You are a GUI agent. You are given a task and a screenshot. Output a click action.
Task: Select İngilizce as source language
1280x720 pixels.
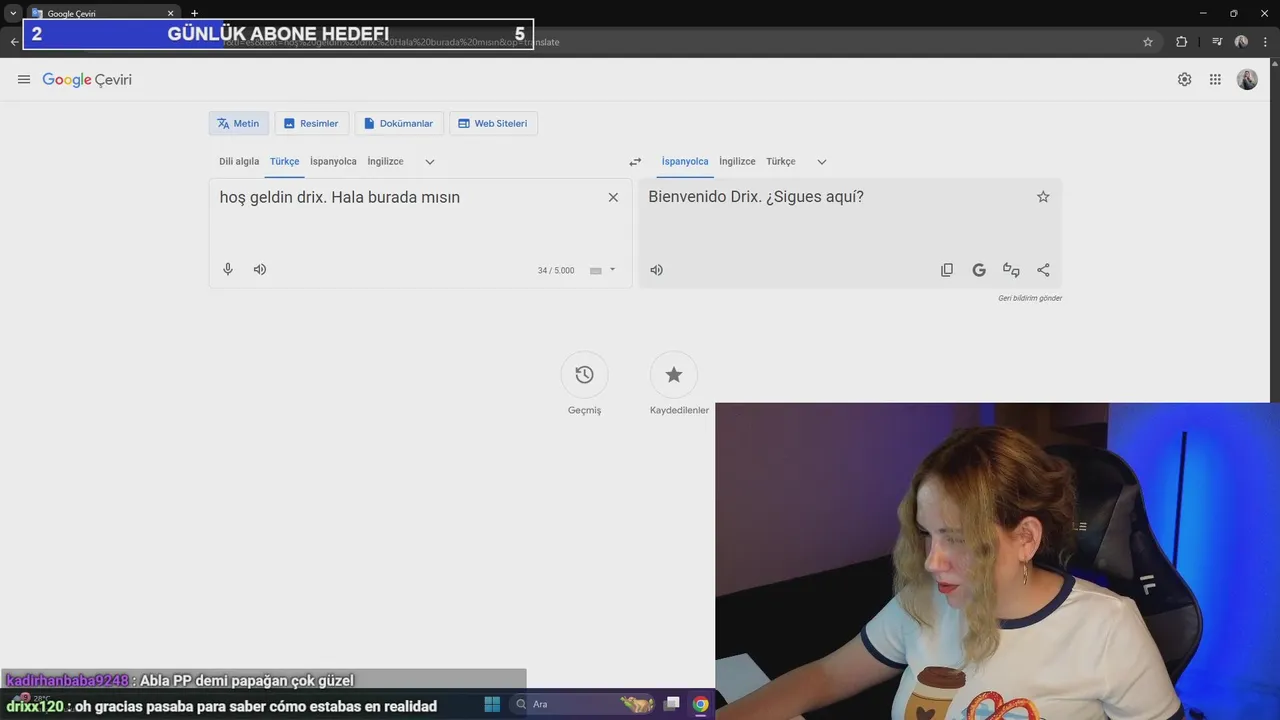pyautogui.click(x=385, y=162)
